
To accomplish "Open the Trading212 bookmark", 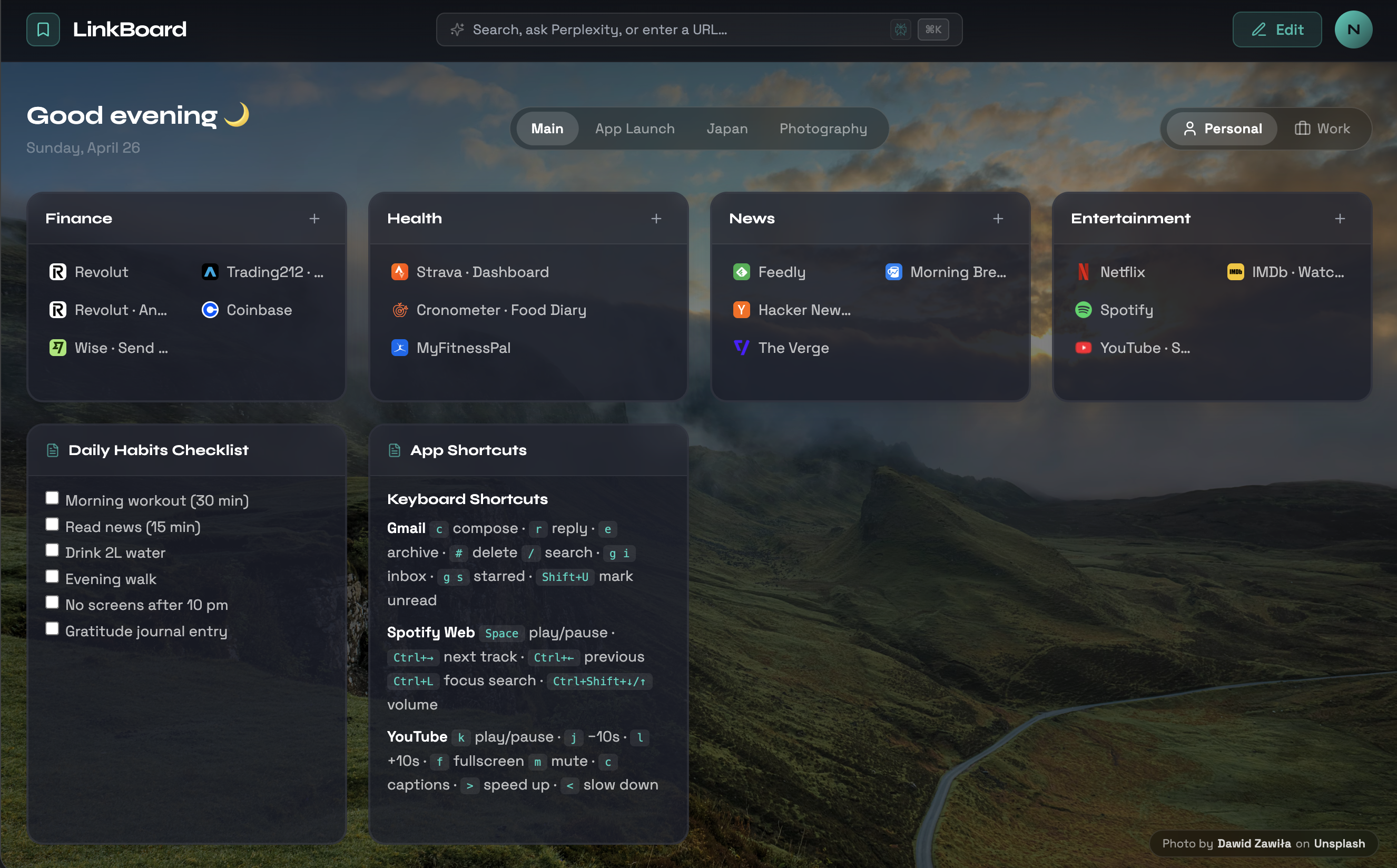I will (x=263, y=272).
